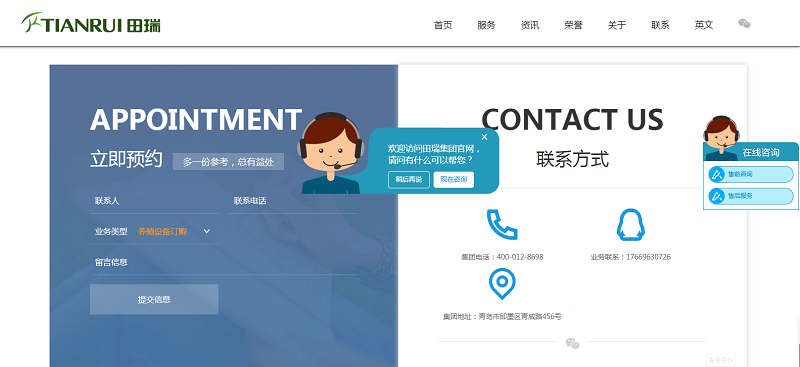Viewport: 800px width, 367px height.
Task: Open the 售后服务 chat button
Action: (751, 196)
